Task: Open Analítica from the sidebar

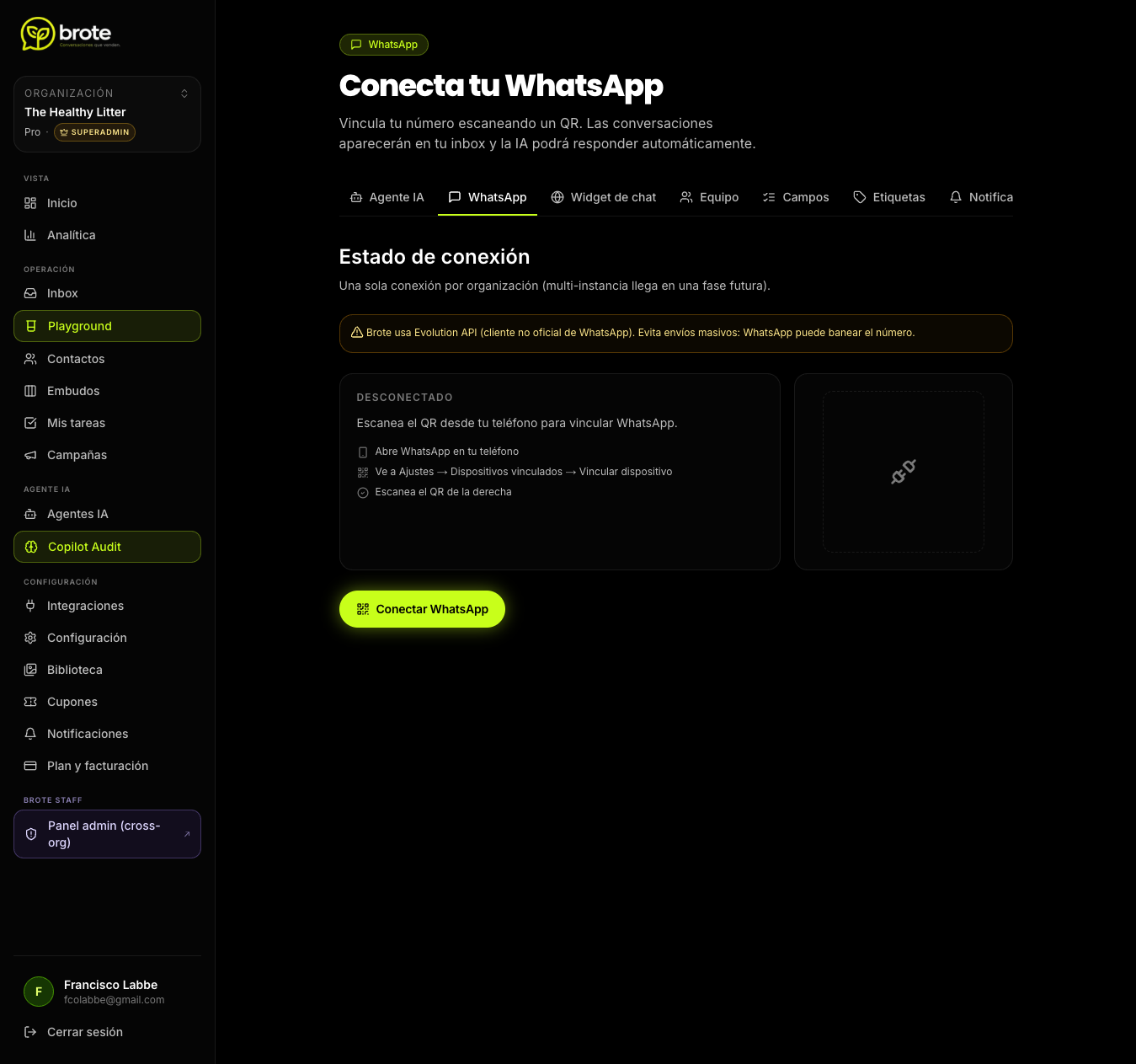Action: click(107, 235)
